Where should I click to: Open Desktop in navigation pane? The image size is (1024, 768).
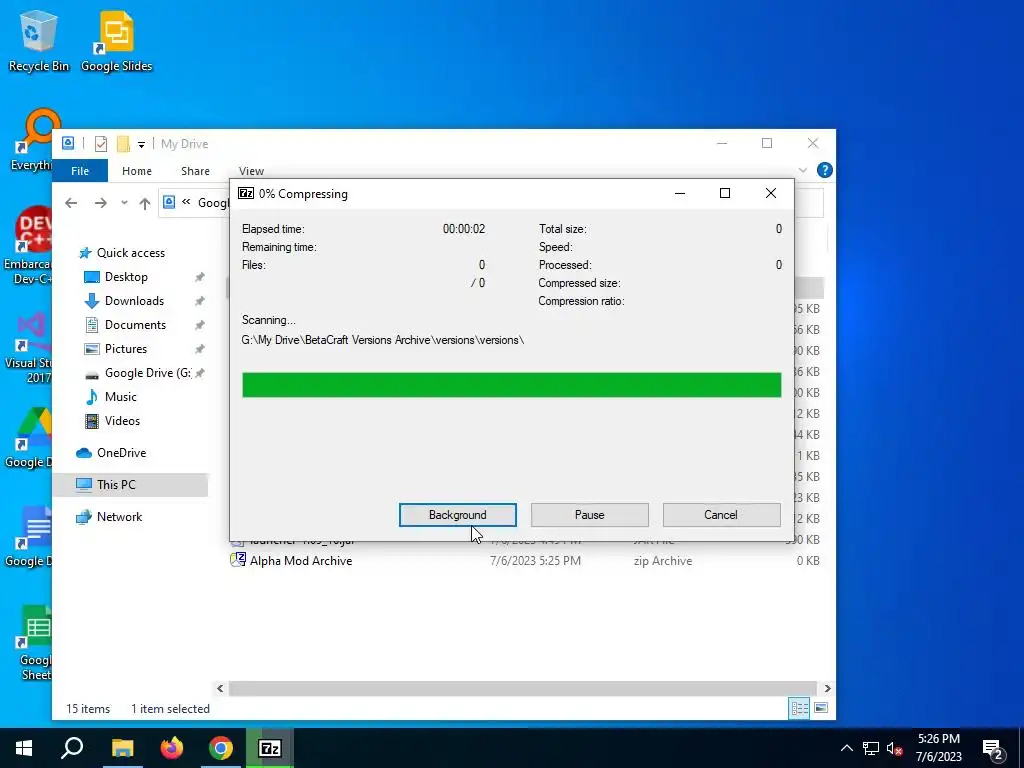coord(126,277)
